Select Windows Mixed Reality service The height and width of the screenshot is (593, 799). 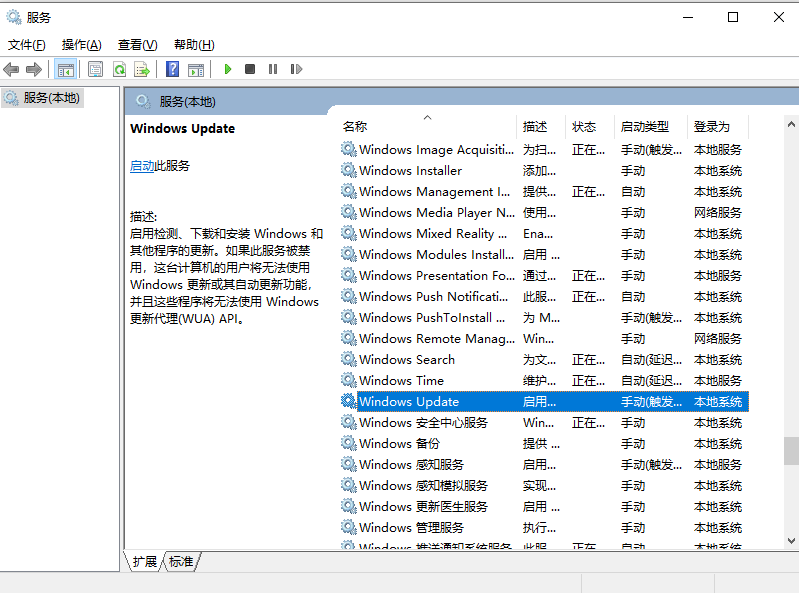click(433, 233)
